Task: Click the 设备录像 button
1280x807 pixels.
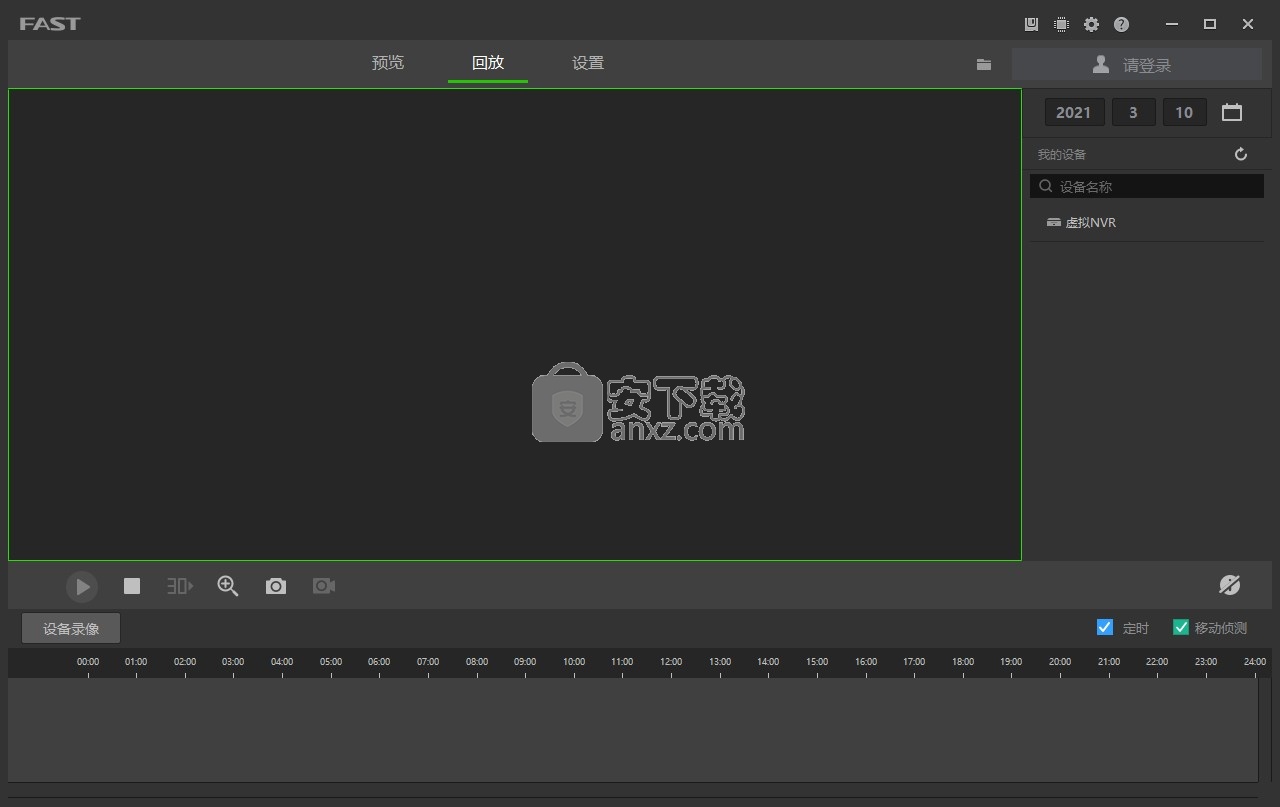Action: coord(71,629)
